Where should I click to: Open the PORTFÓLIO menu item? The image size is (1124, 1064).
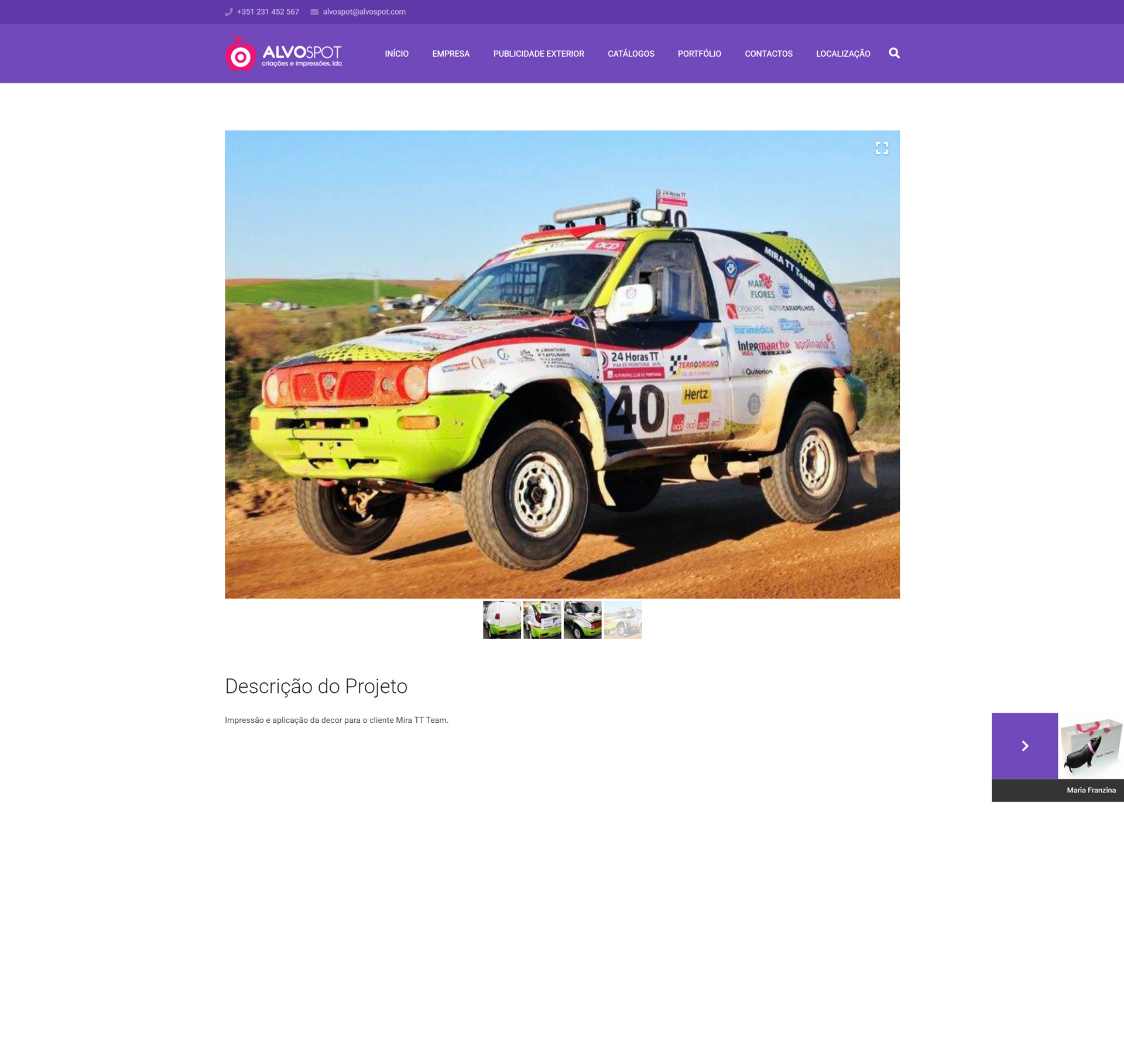coord(699,54)
